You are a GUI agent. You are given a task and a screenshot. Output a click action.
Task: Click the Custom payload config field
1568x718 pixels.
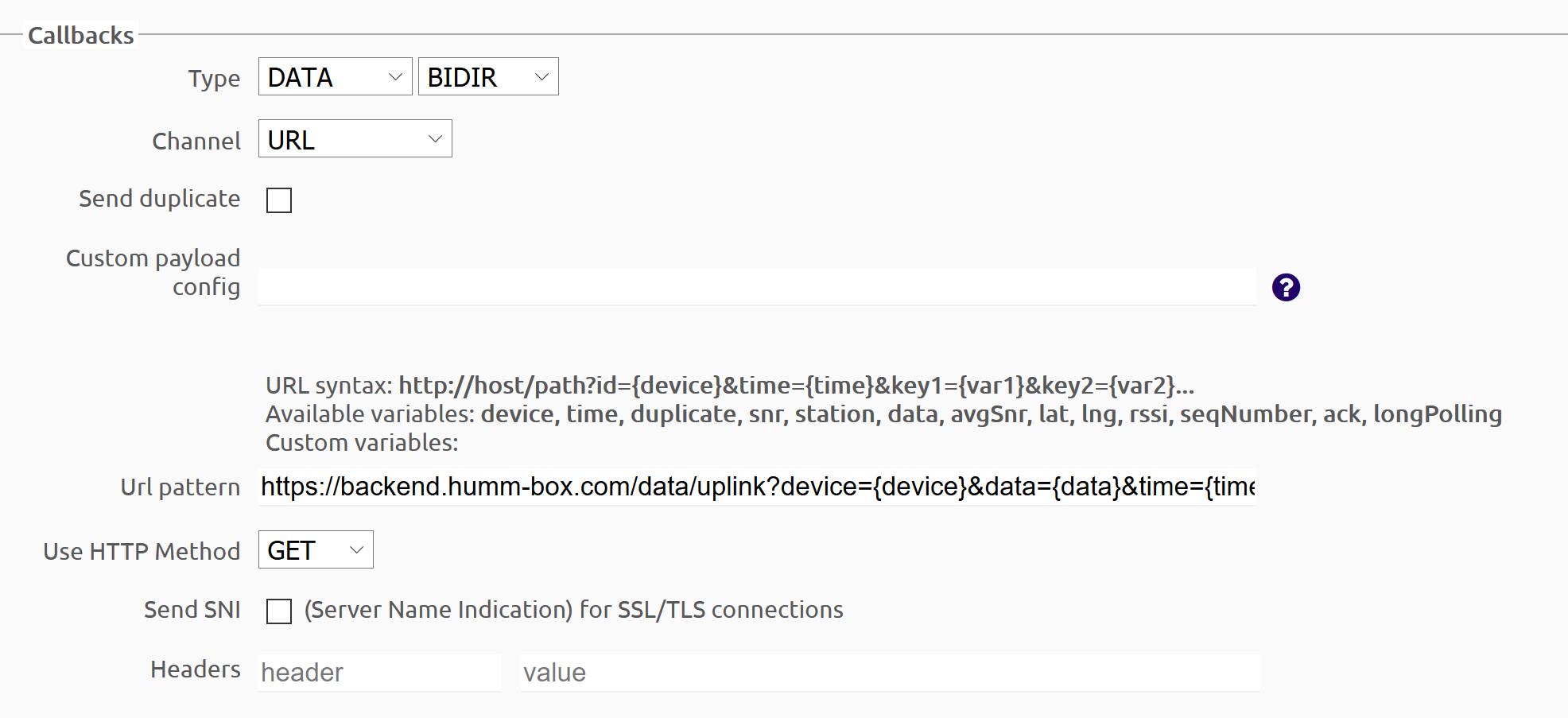point(756,287)
